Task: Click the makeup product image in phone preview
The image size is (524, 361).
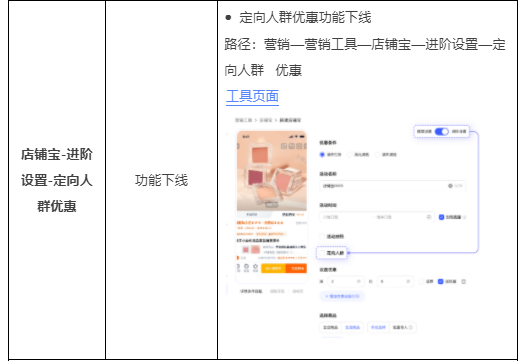Action: coord(272,171)
